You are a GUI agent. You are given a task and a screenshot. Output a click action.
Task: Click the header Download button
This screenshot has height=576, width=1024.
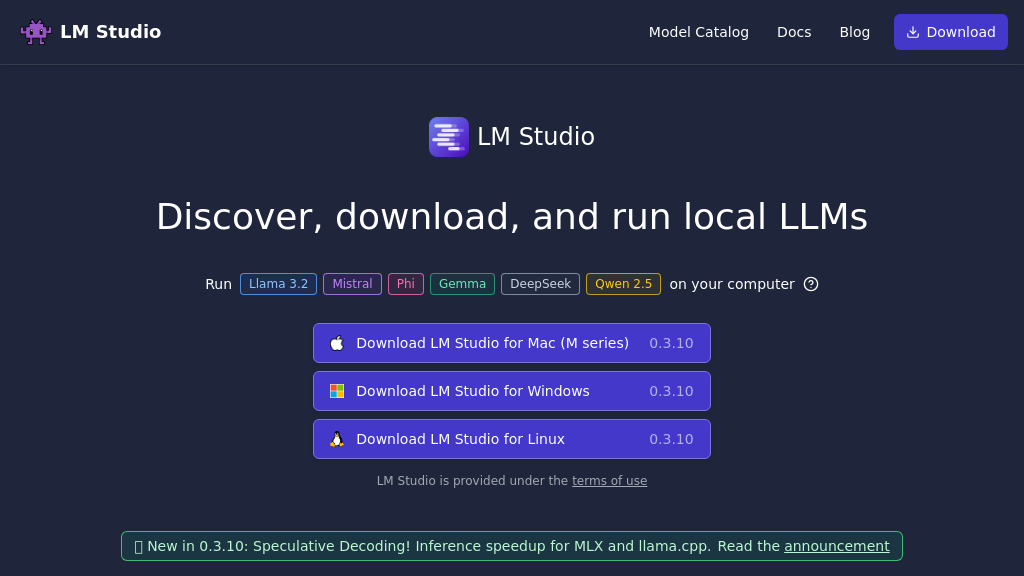[951, 32]
